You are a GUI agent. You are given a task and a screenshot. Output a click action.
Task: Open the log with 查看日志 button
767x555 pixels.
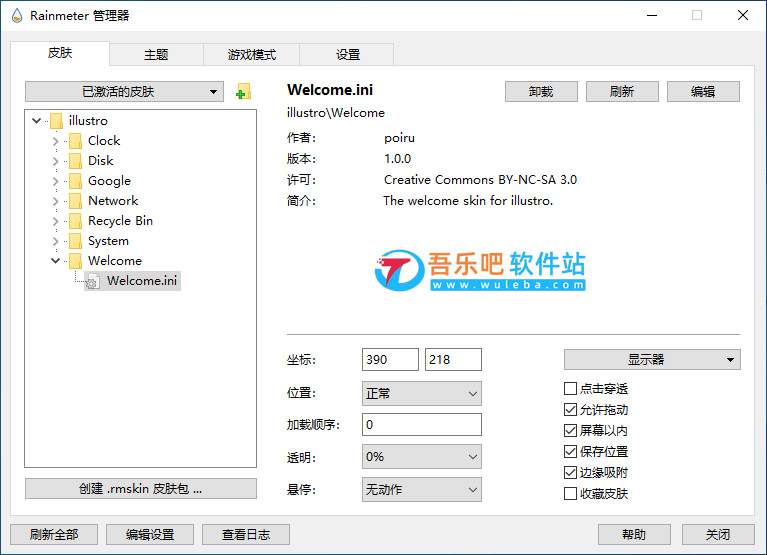pos(246,534)
